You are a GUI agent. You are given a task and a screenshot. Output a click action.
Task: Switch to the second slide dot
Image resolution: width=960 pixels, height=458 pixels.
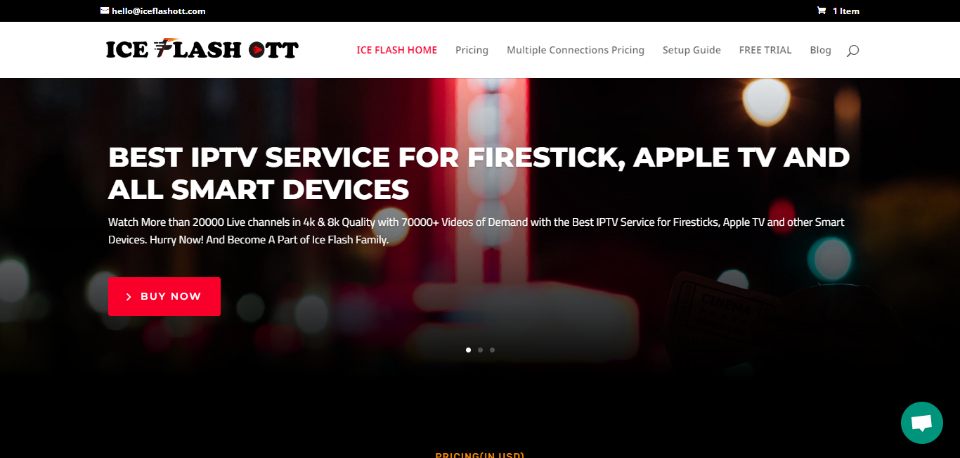(480, 350)
